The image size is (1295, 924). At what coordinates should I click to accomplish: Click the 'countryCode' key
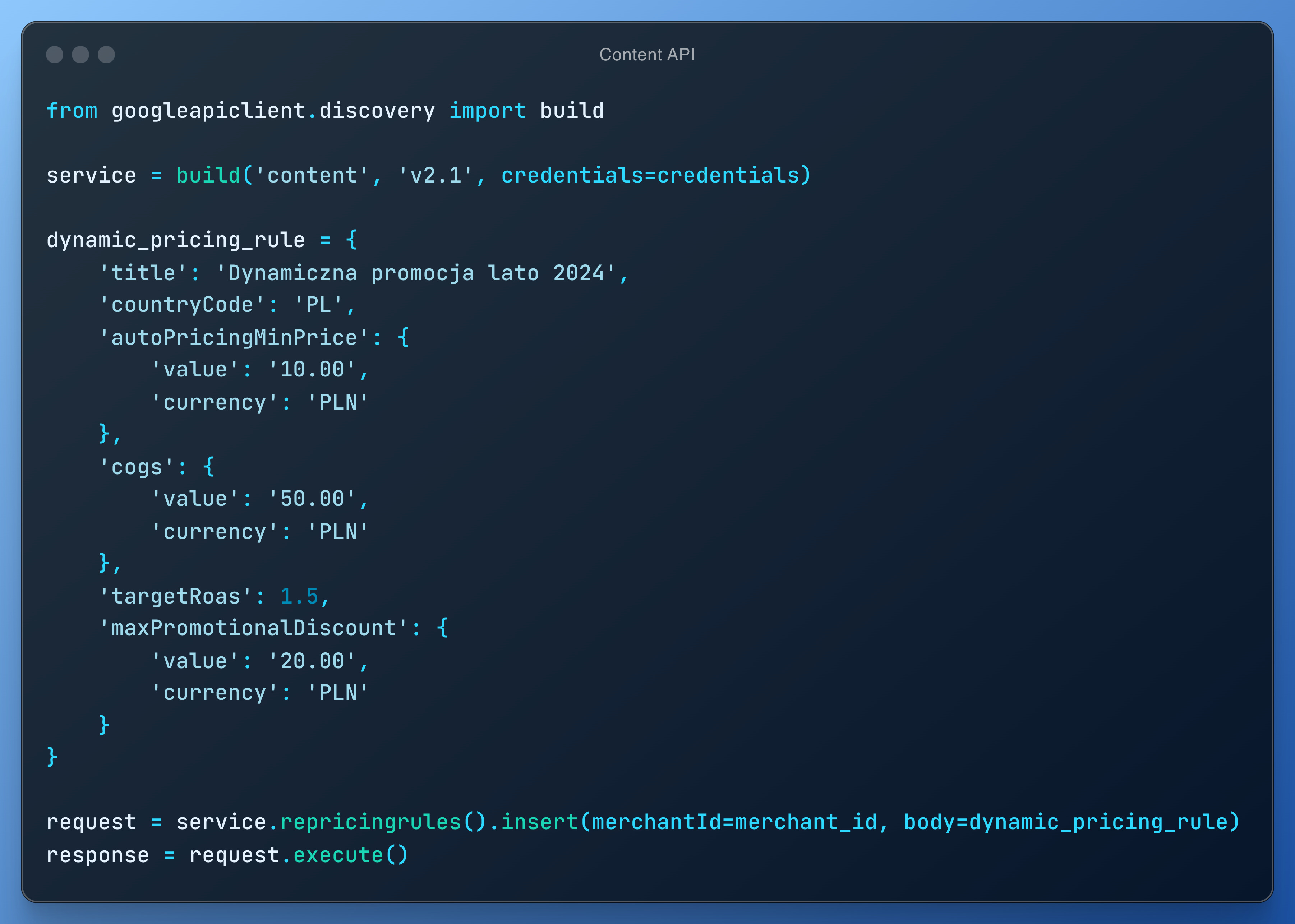(182, 305)
